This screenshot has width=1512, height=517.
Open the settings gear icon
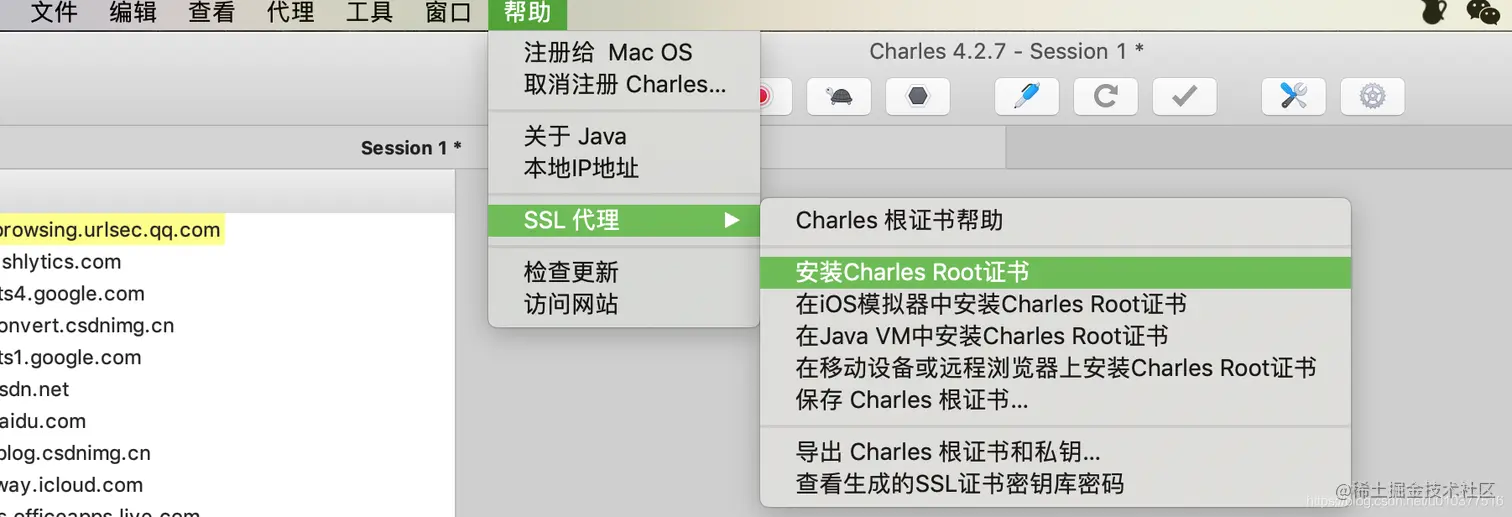(1372, 97)
